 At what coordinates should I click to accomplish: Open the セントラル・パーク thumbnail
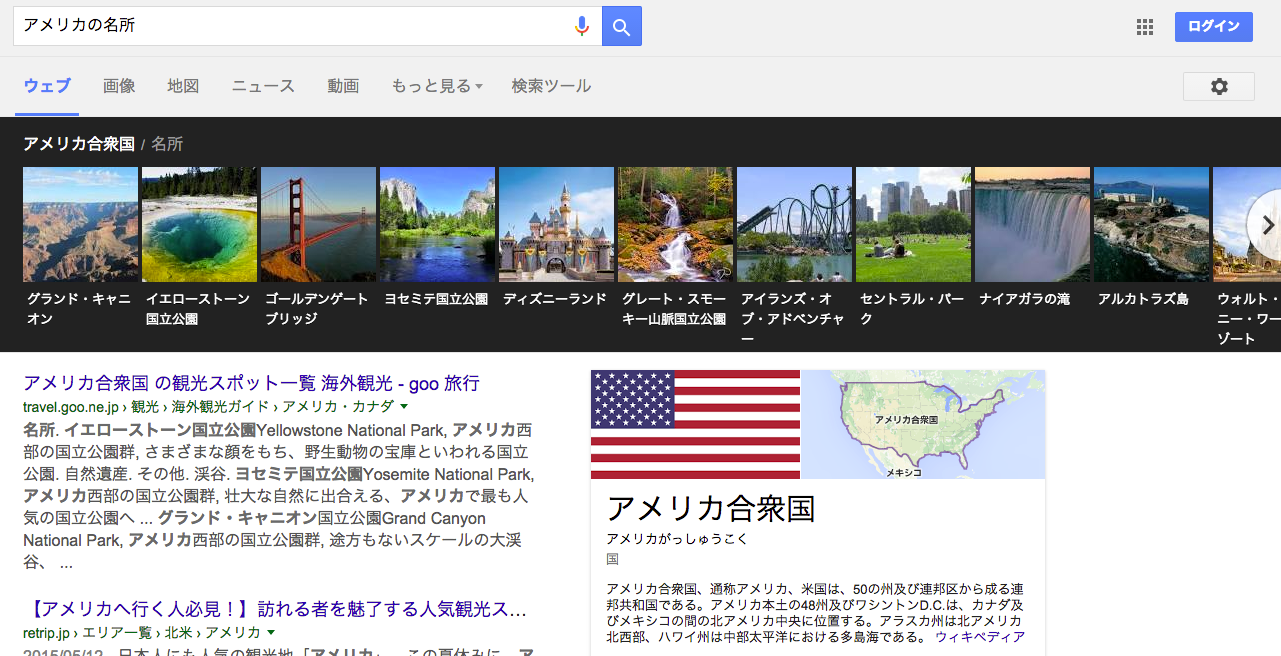coord(913,224)
